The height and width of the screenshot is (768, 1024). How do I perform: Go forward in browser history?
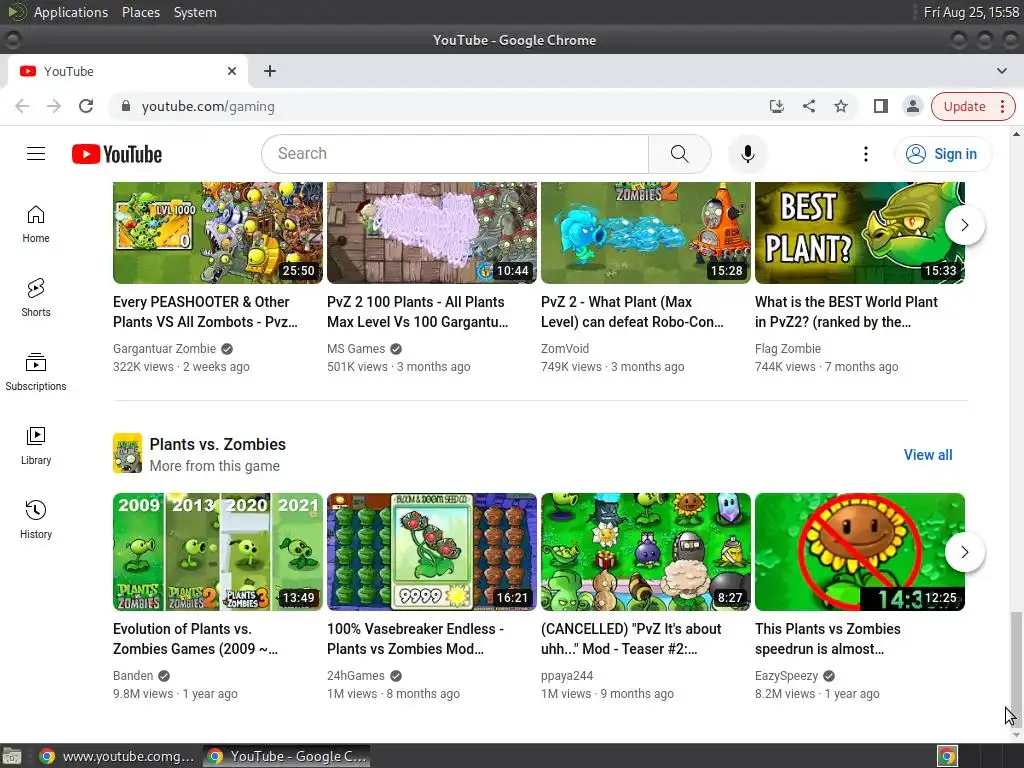[54, 106]
